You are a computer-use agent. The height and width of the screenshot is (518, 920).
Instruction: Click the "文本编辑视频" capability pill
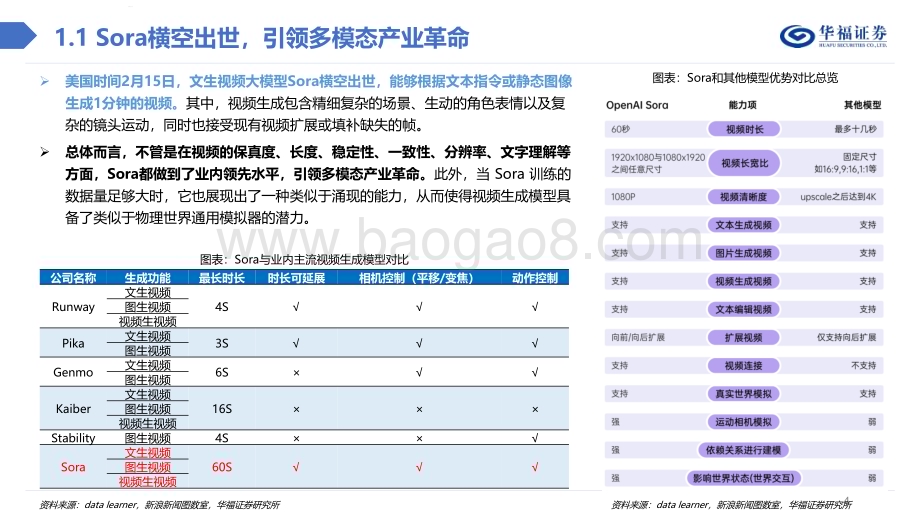click(744, 310)
